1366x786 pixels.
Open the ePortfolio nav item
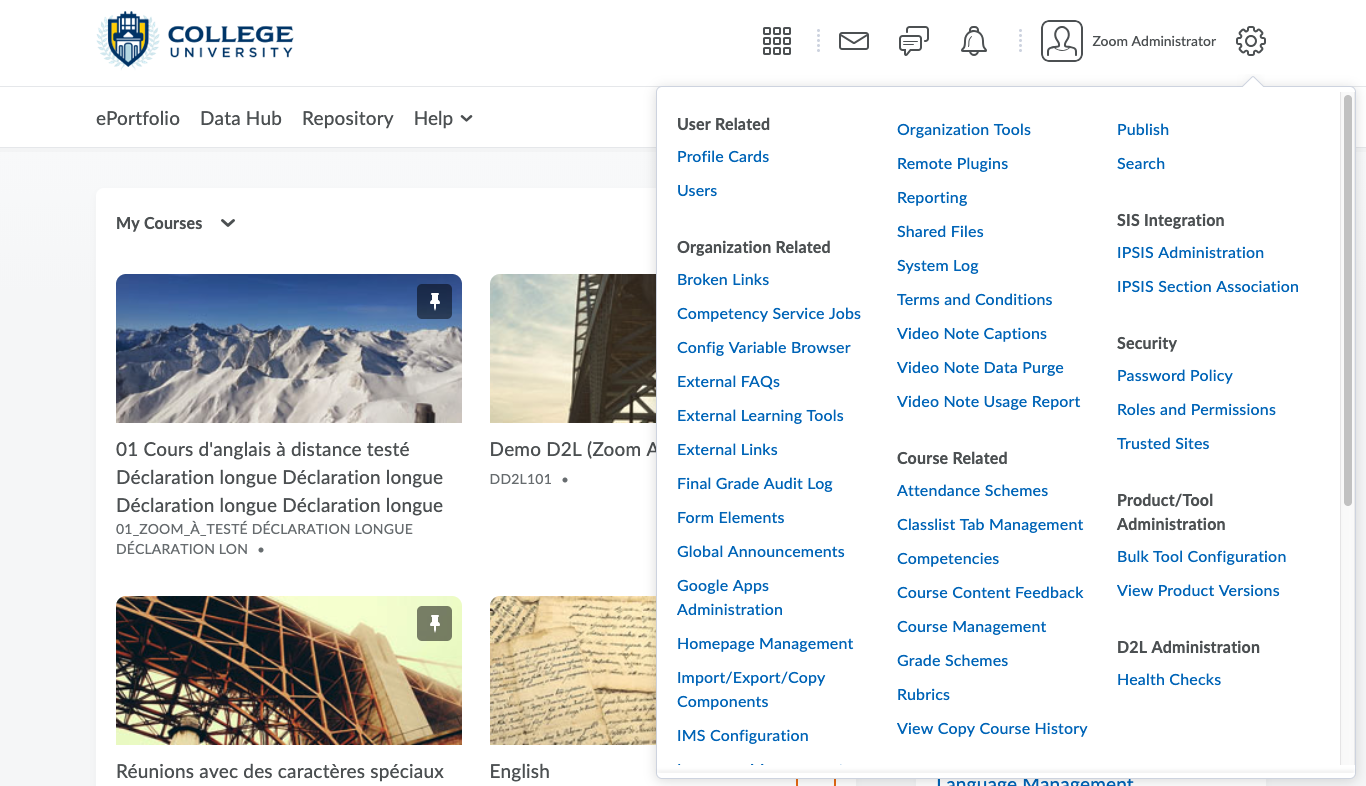coord(138,118)
